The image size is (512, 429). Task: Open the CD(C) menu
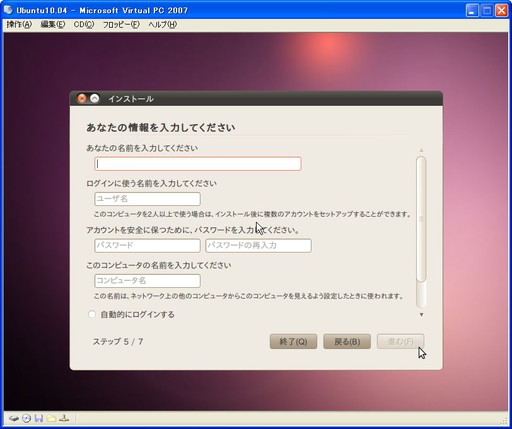(84, 25)
